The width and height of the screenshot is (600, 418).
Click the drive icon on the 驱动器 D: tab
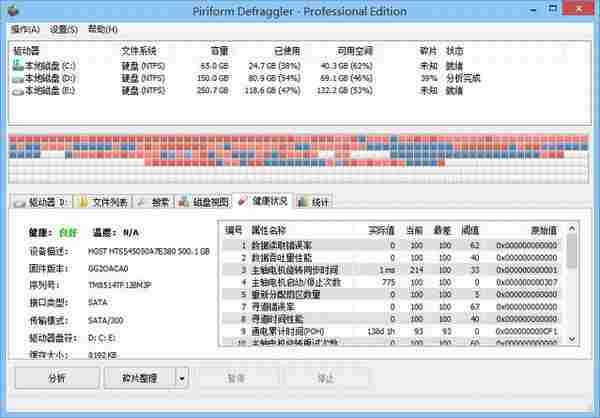[20, 203]
